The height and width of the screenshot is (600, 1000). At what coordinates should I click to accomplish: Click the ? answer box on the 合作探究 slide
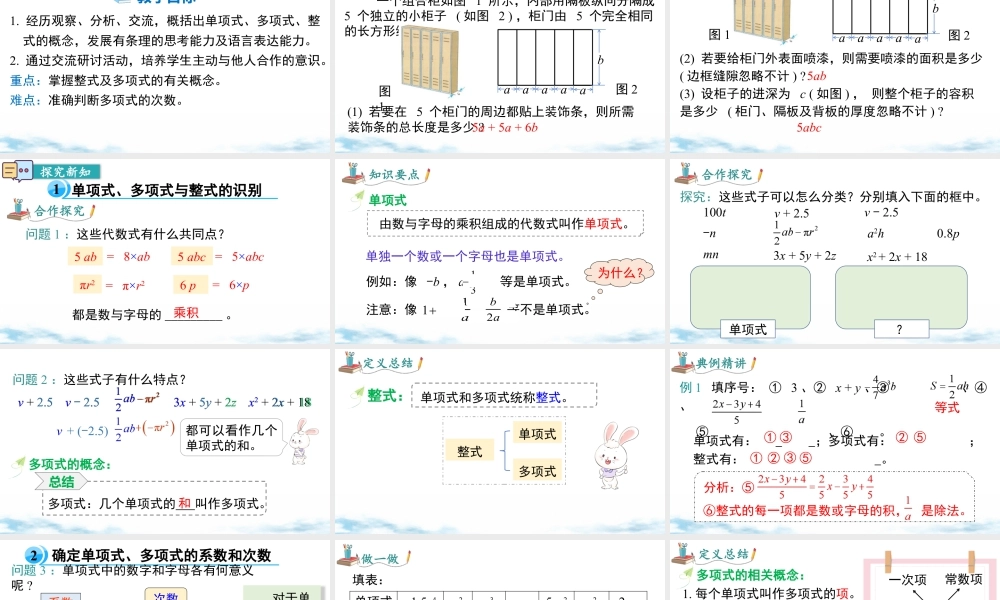pos(899,329)
